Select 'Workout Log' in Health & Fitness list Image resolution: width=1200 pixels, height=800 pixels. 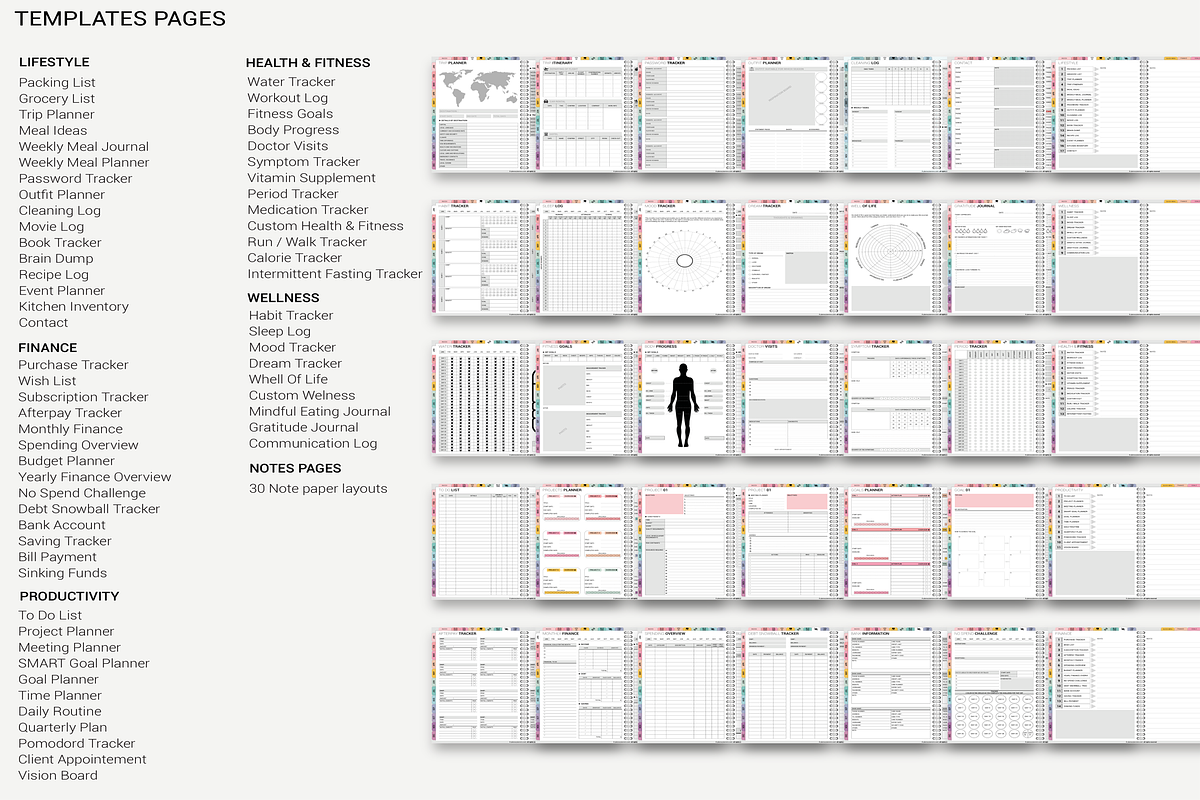pos(288,98)
